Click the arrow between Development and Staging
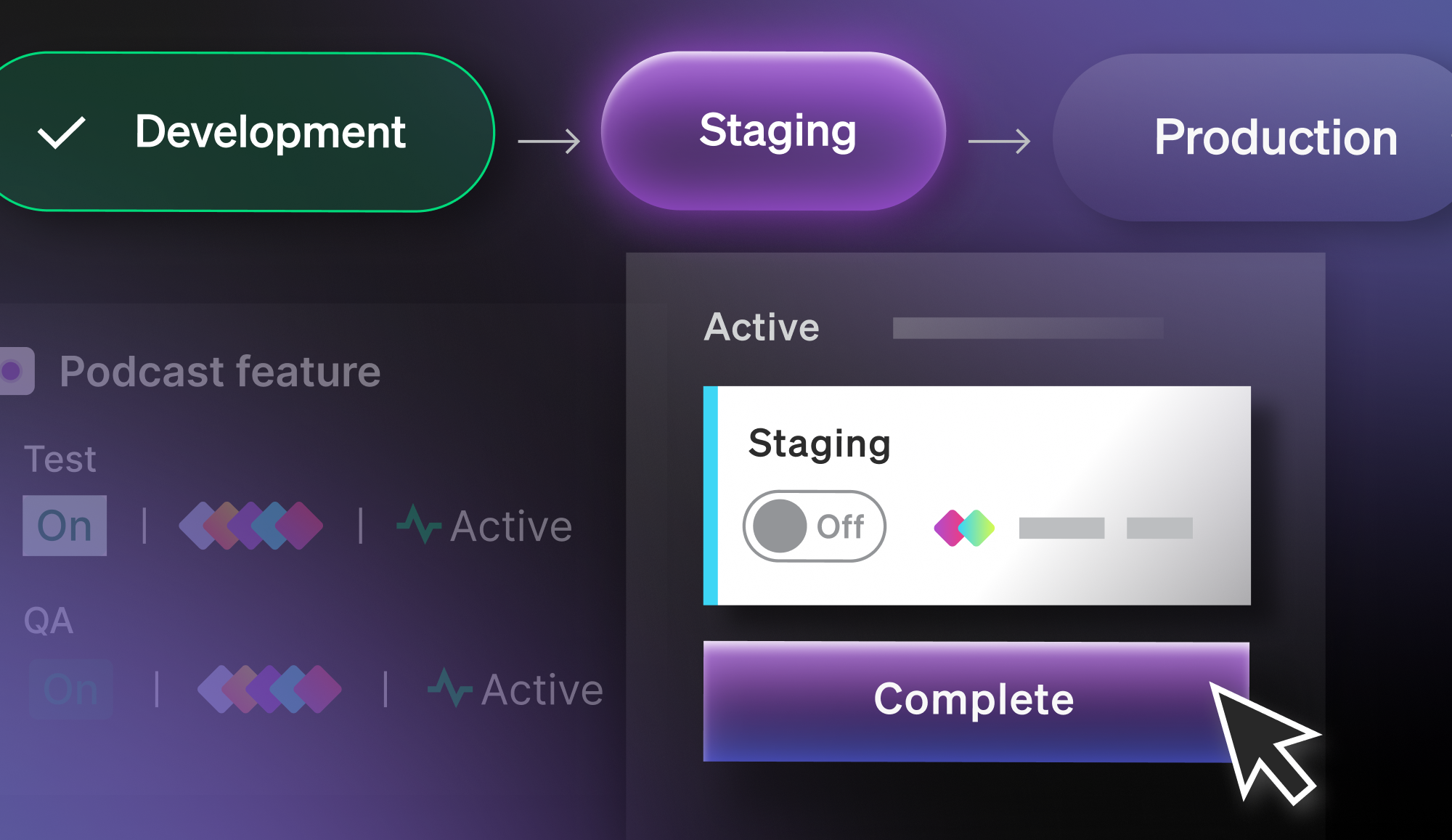The image size is (1452, 840). pos(549,141)
